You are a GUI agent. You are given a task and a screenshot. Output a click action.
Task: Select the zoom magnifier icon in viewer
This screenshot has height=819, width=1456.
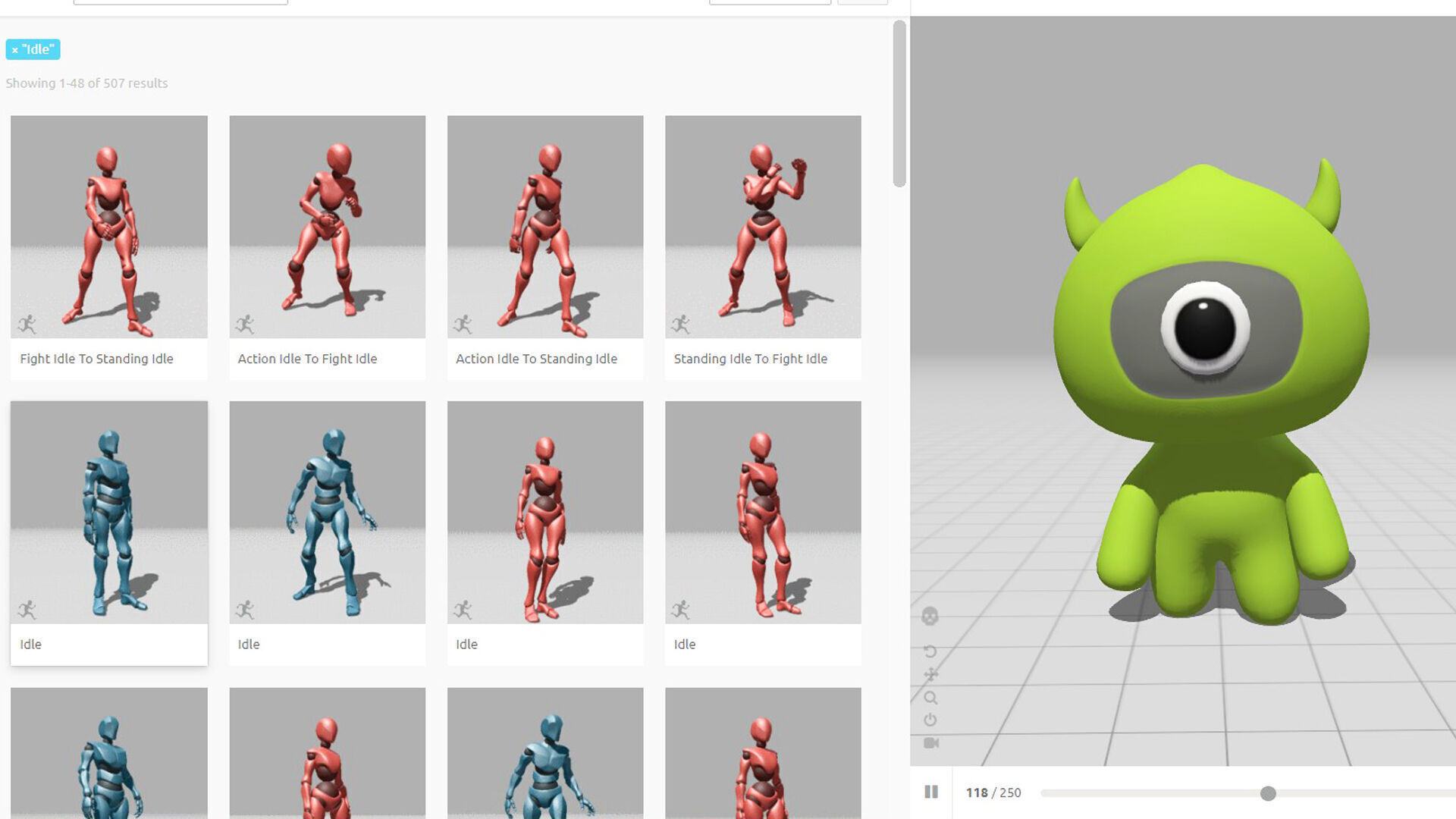(930, 698)
